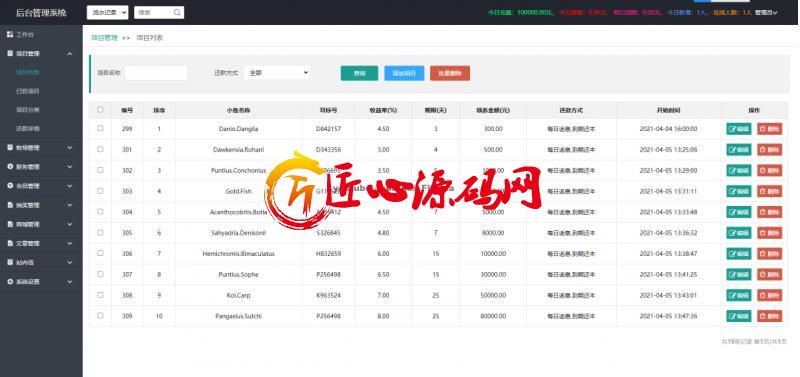Click the green 查询 query button

coord(359,73)
